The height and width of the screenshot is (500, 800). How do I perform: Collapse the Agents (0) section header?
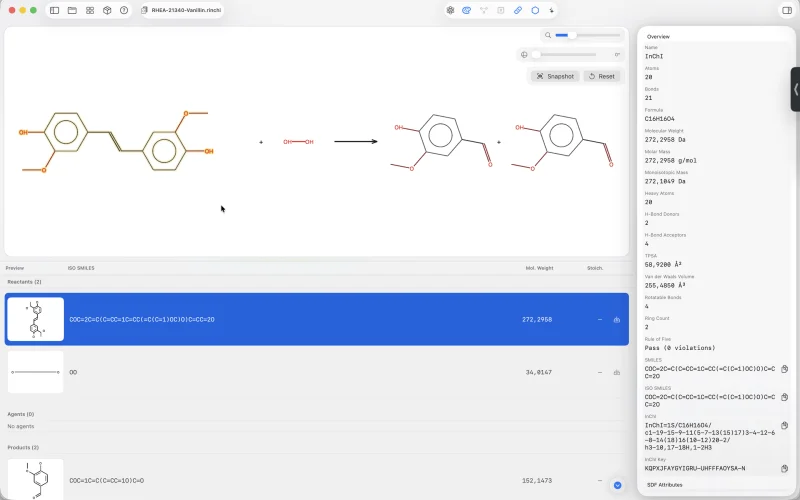click(20, 414)
